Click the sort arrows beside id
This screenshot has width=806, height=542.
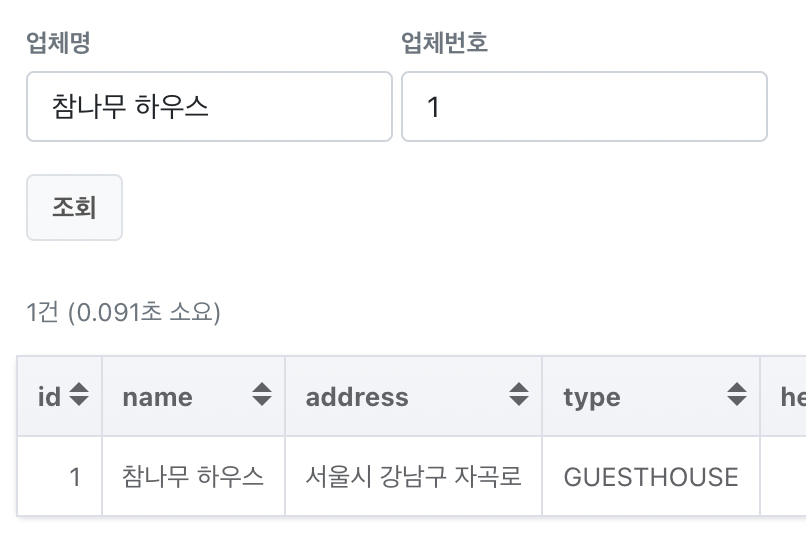79,396
